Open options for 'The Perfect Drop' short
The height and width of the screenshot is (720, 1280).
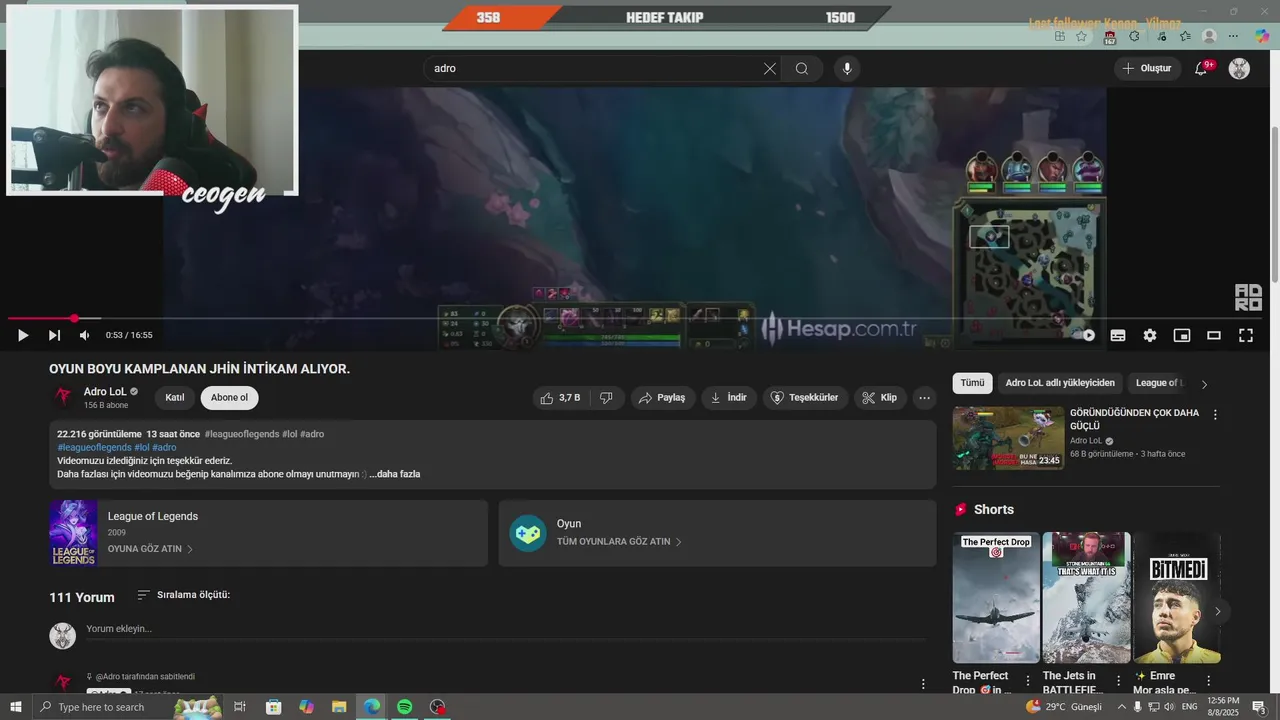1027,681
